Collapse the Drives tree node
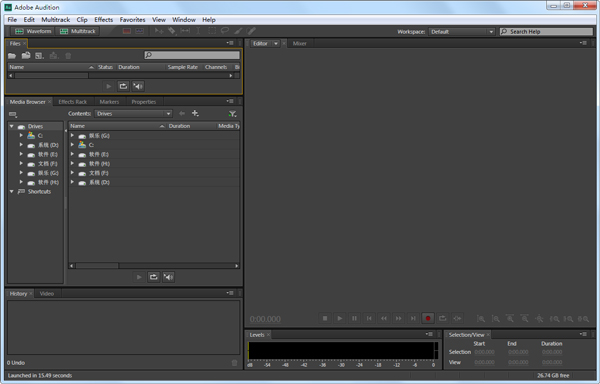600x384 pixels. point(11,126)
